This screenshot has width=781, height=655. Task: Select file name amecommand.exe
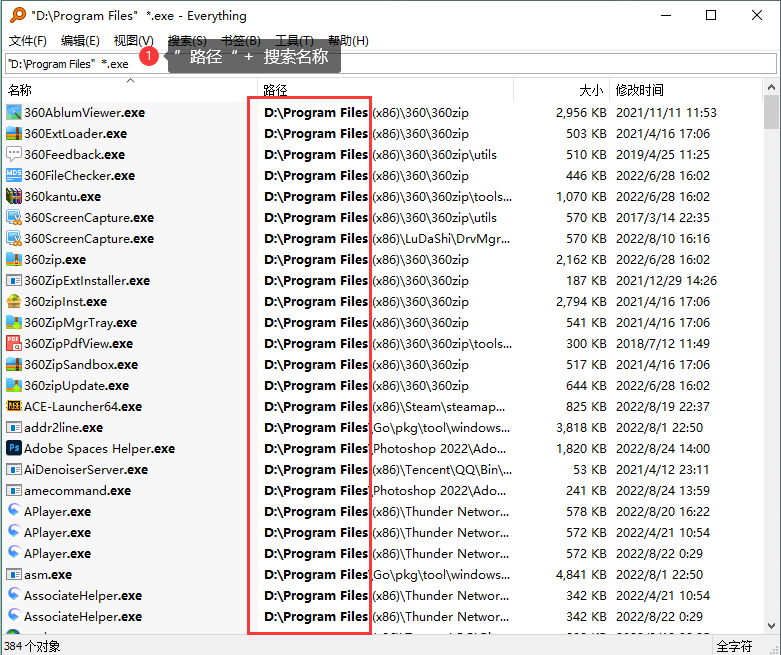[x=78, y=491]
